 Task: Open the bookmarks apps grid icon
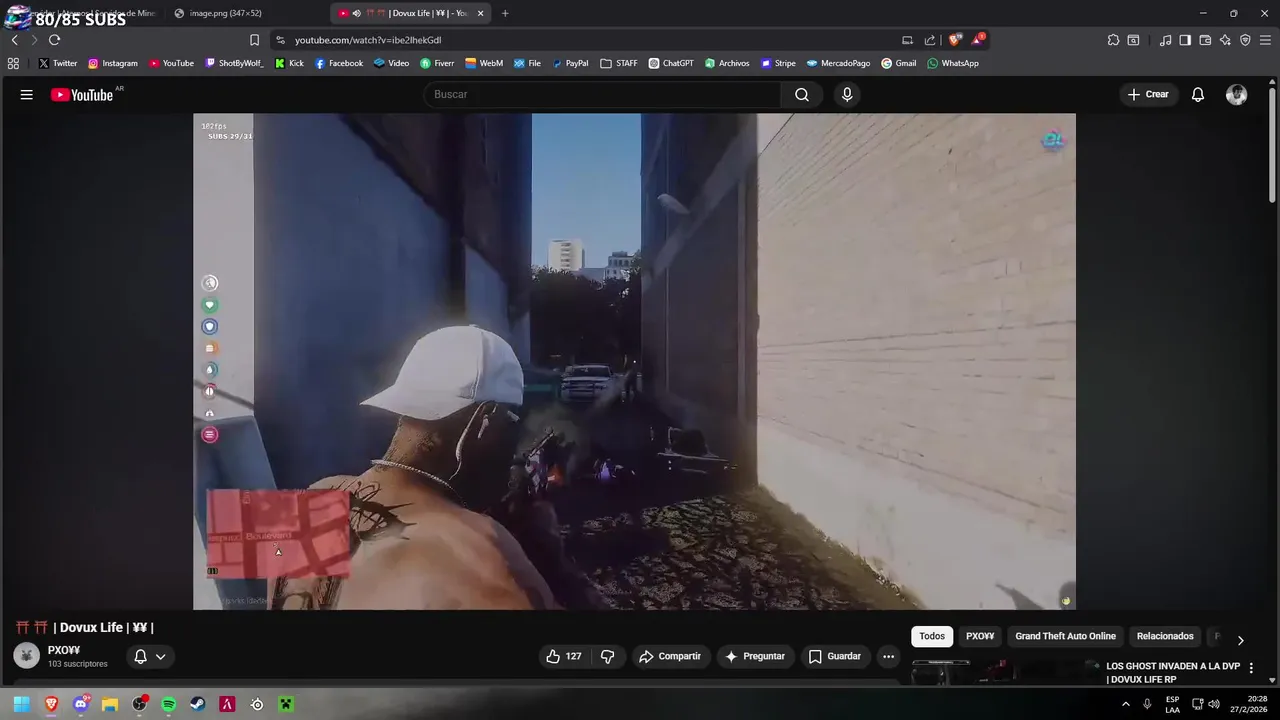pyautogui.click(x=13, y=63)
